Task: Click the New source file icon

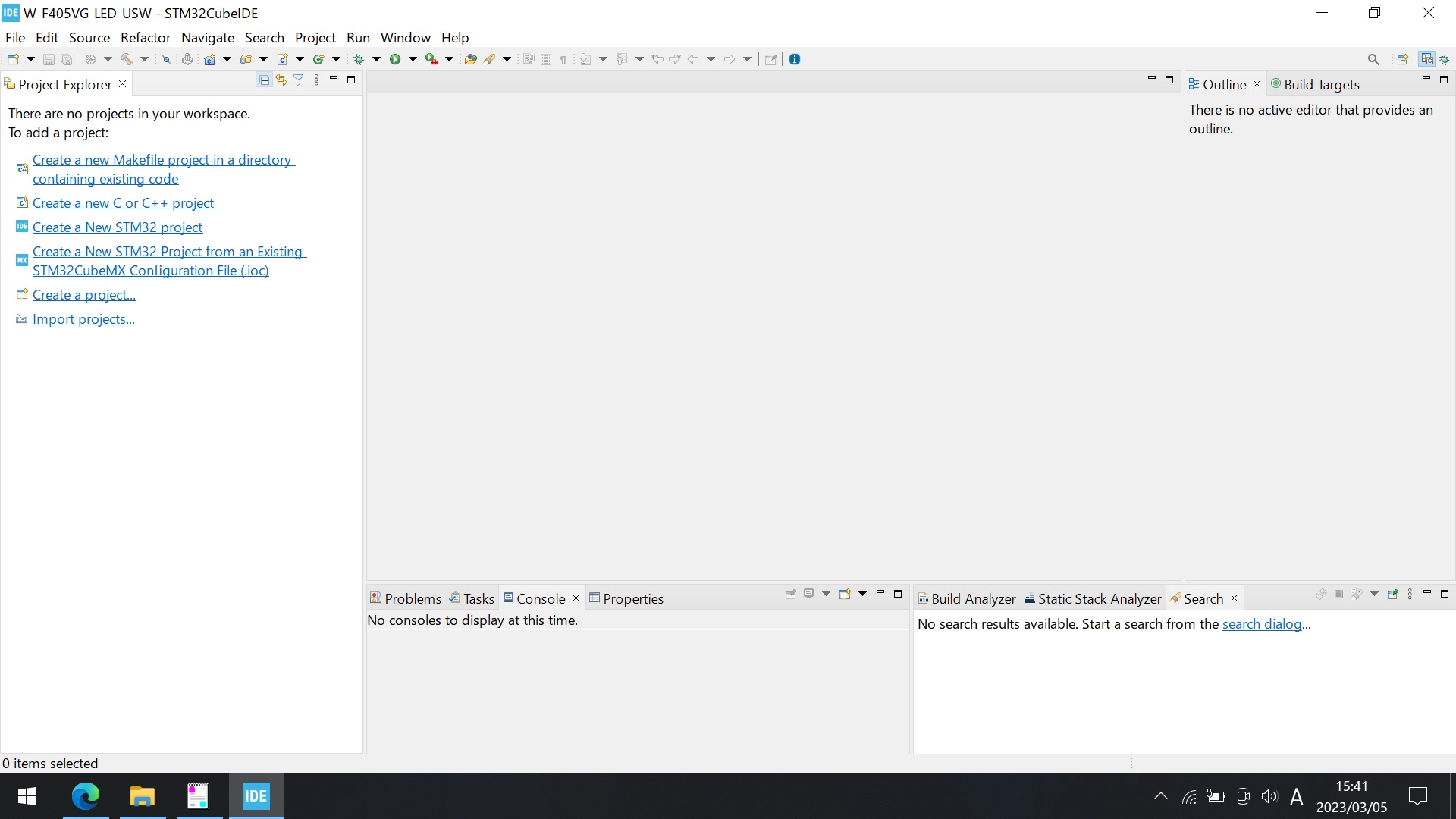Action: pos(283,59)
